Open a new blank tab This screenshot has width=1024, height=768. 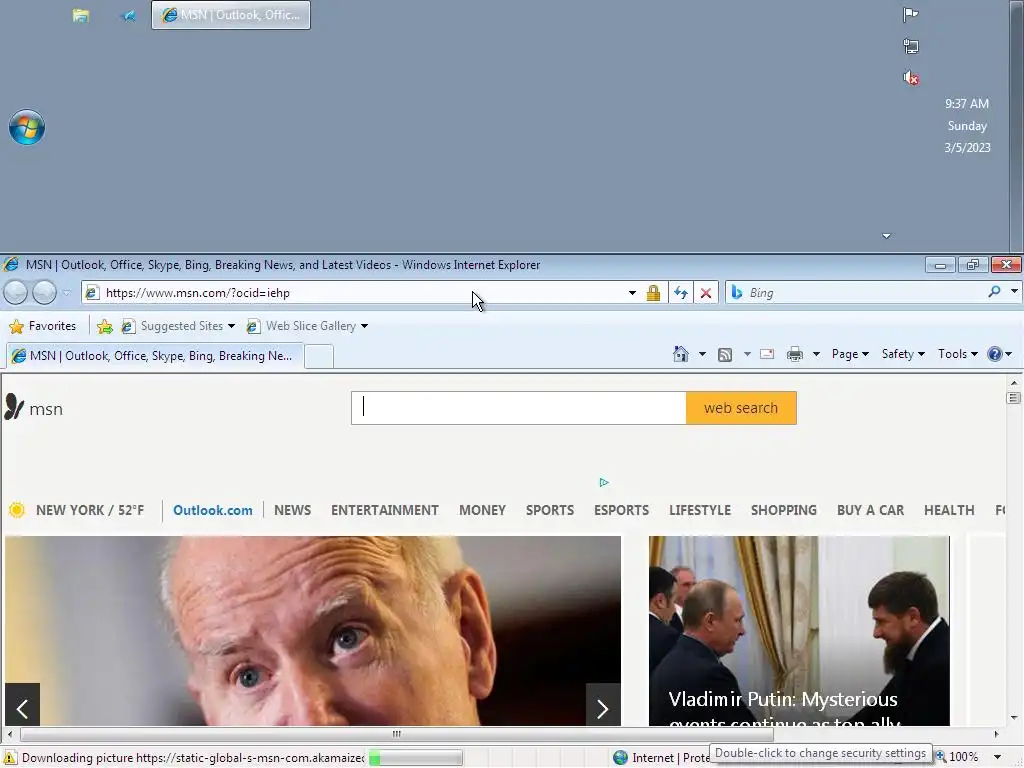319,357
